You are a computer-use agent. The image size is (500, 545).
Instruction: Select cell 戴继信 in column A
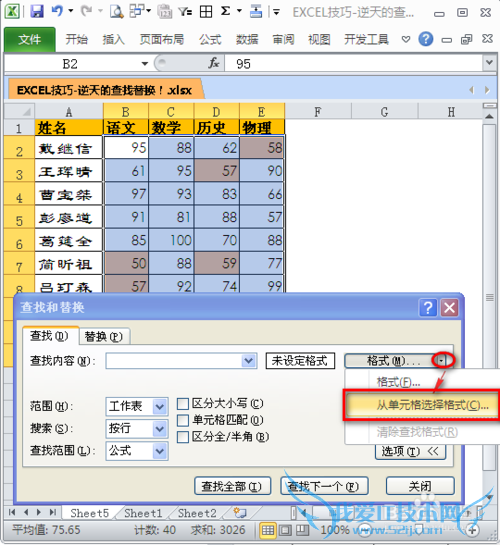point(68,148)
